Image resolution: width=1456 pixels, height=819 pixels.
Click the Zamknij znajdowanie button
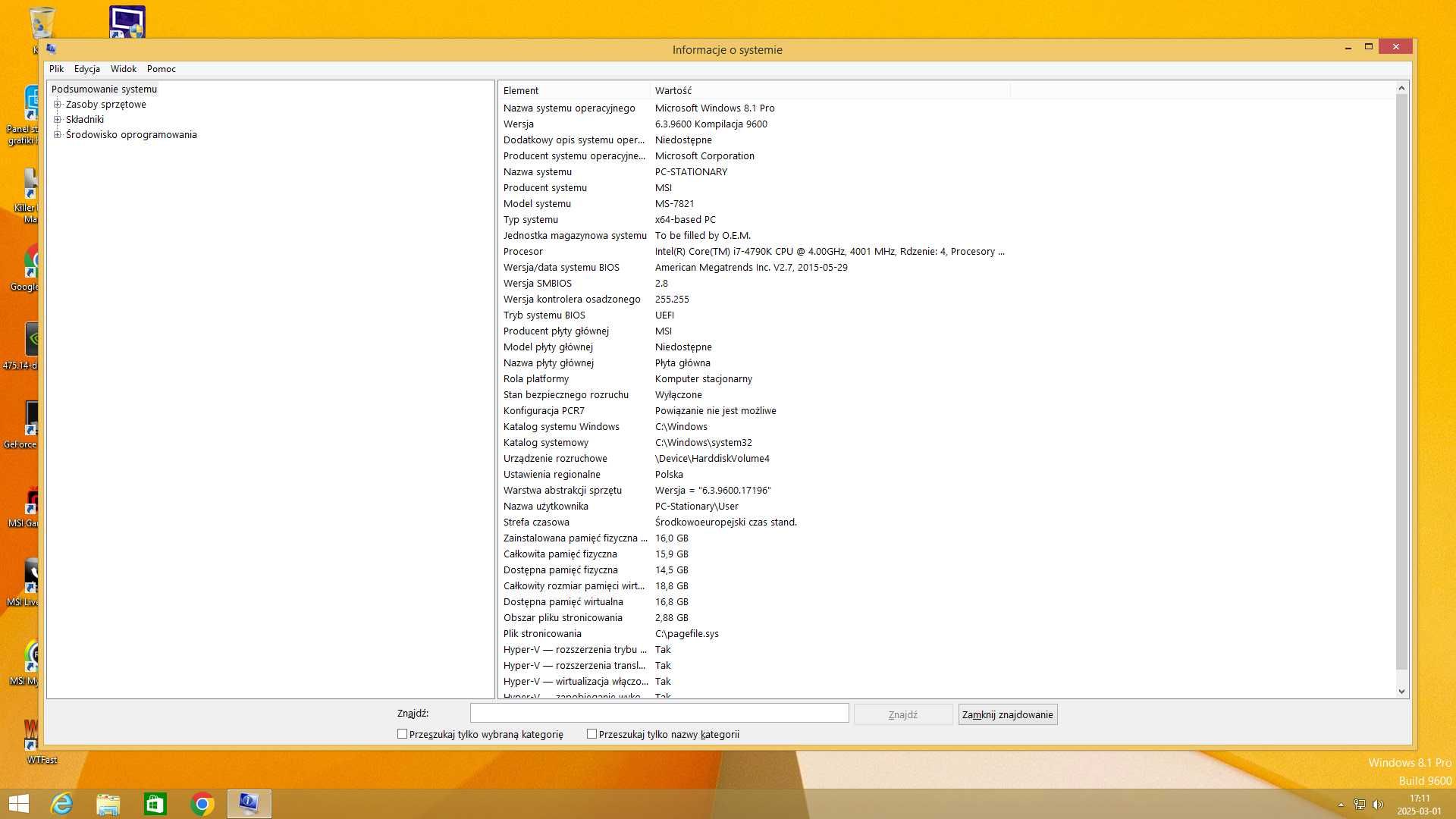coord(1008,714)
